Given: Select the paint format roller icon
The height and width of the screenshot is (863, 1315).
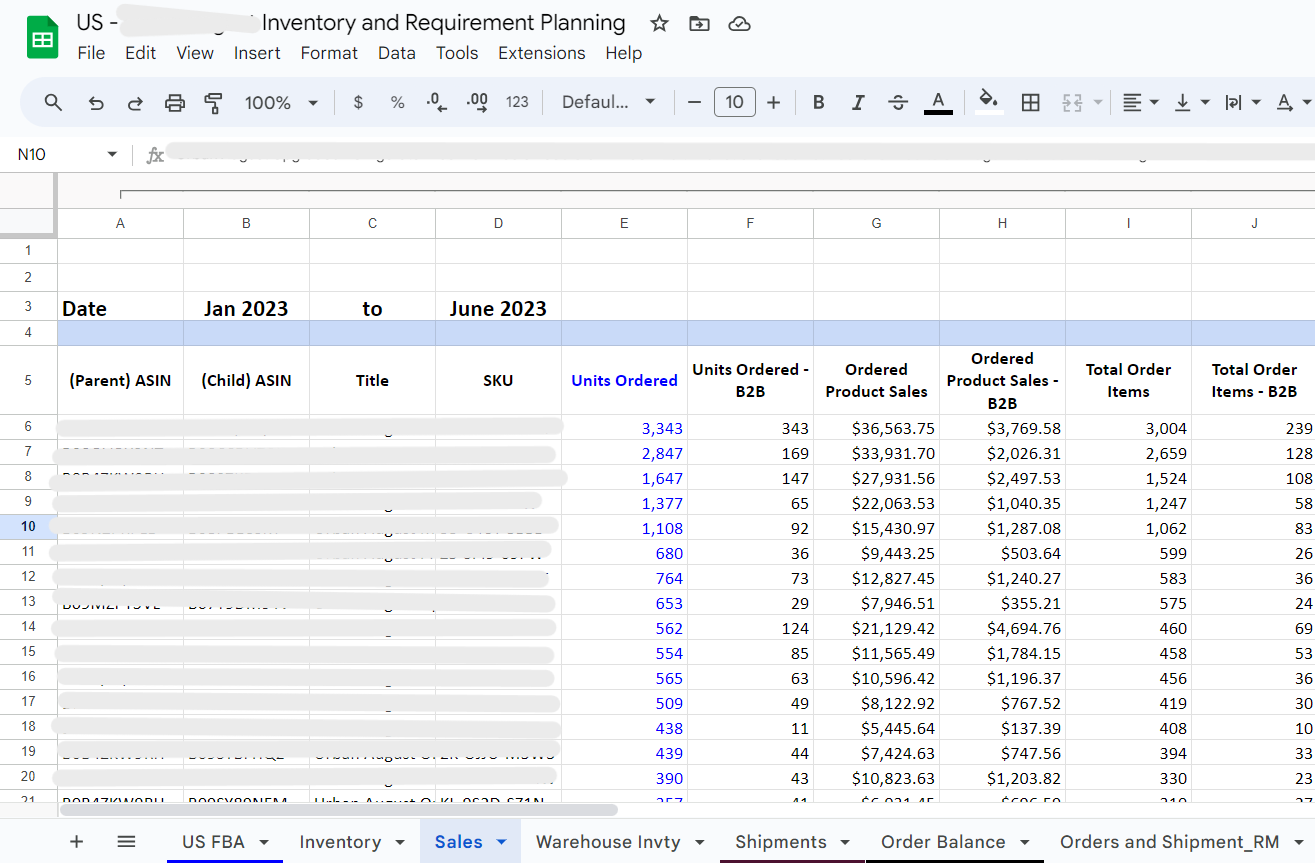Looking at the screenshot, I should coord(213,102).
